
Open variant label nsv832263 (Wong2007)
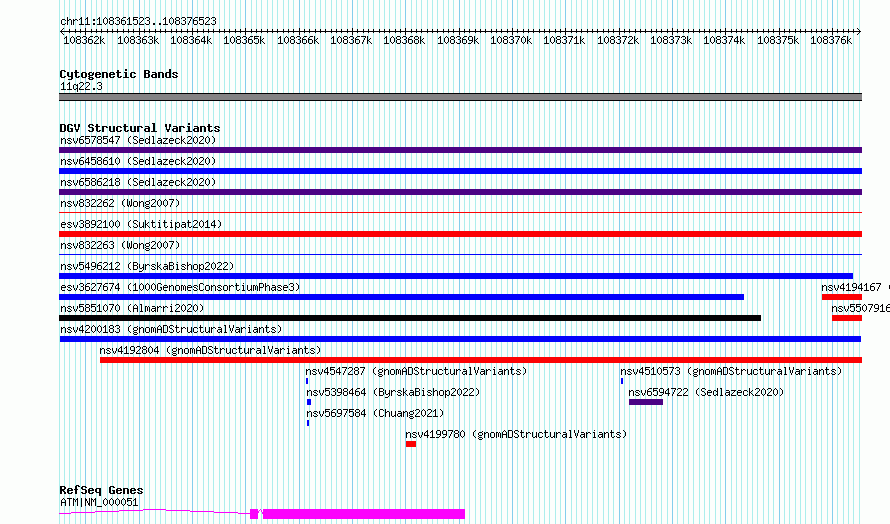click(120, 245)
